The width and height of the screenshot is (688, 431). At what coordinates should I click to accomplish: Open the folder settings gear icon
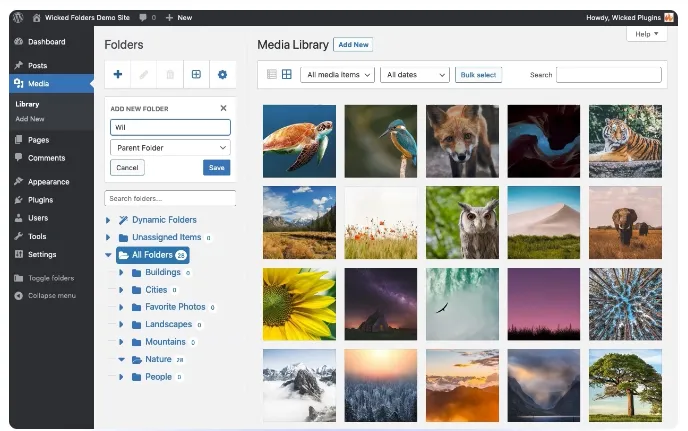click(222, 74)
